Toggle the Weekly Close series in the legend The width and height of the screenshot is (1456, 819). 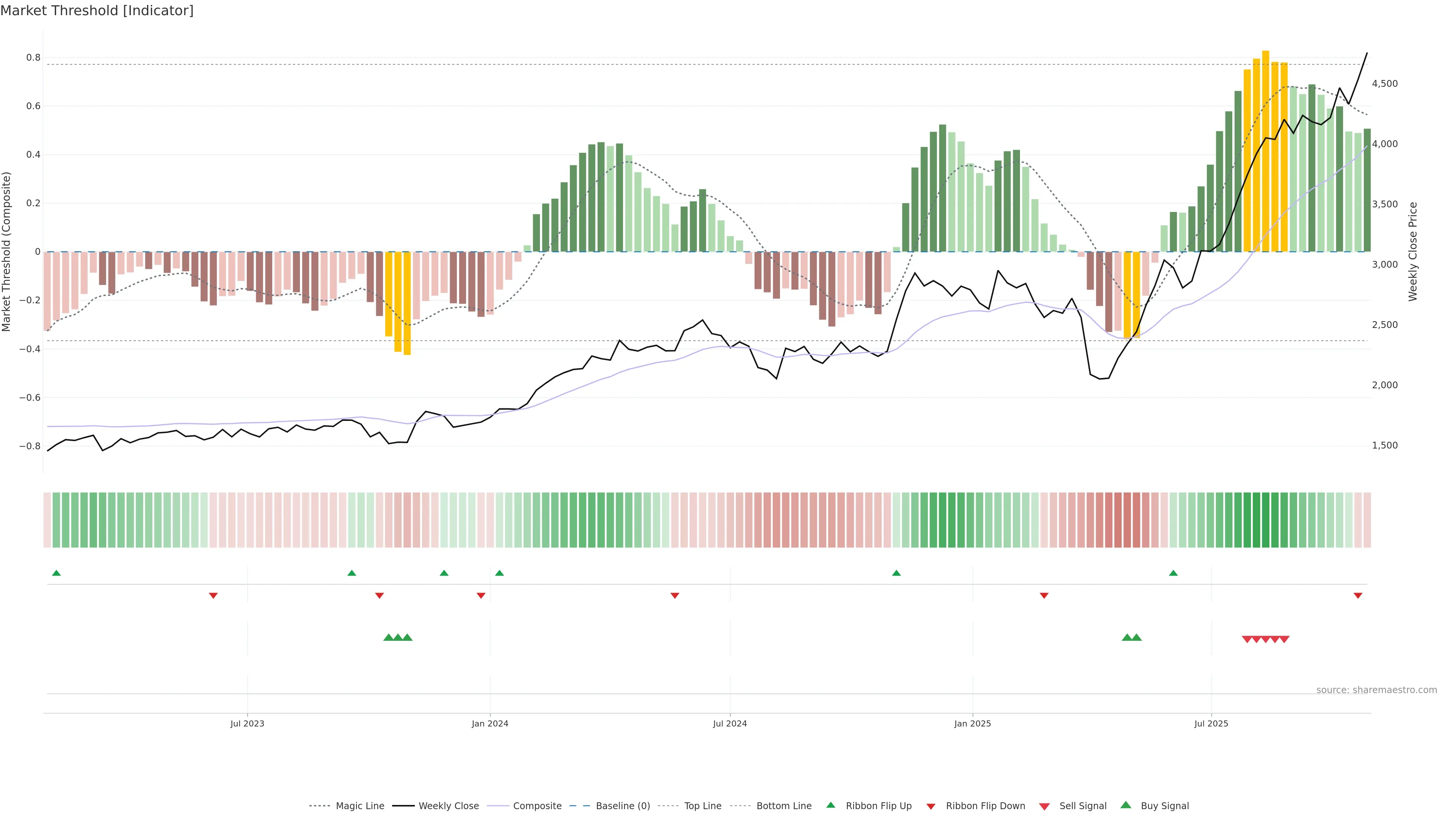[x=448, y=806]
